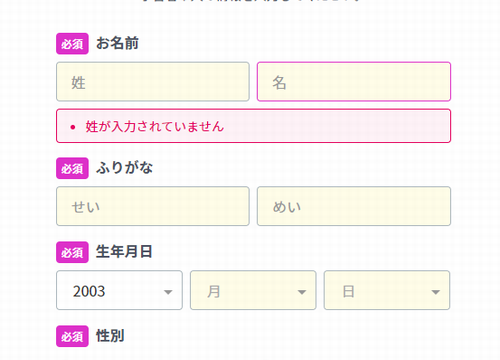This screenshot has width=500, height=360.
Task: Focus the 姓 surname input field
Action: [153, 82]
